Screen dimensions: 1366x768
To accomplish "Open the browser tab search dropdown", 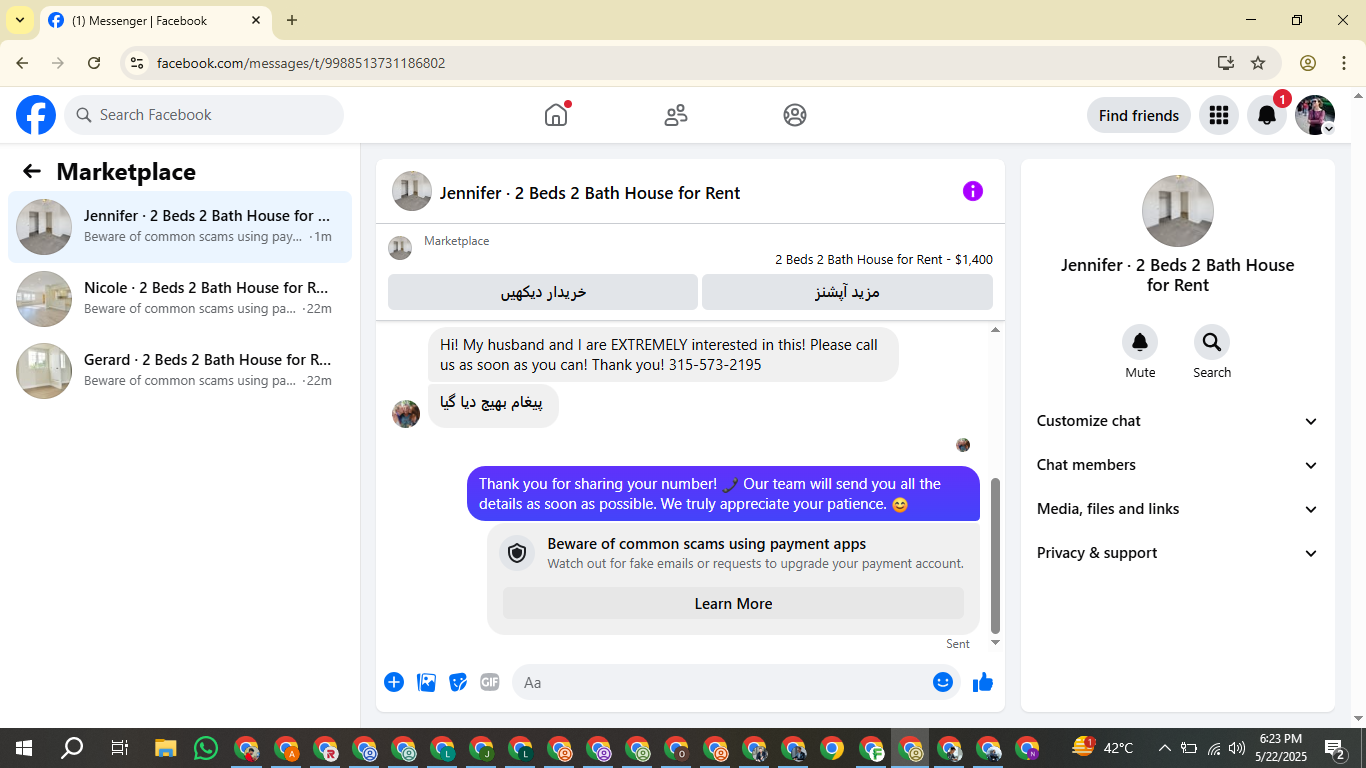I will point(20,20).
